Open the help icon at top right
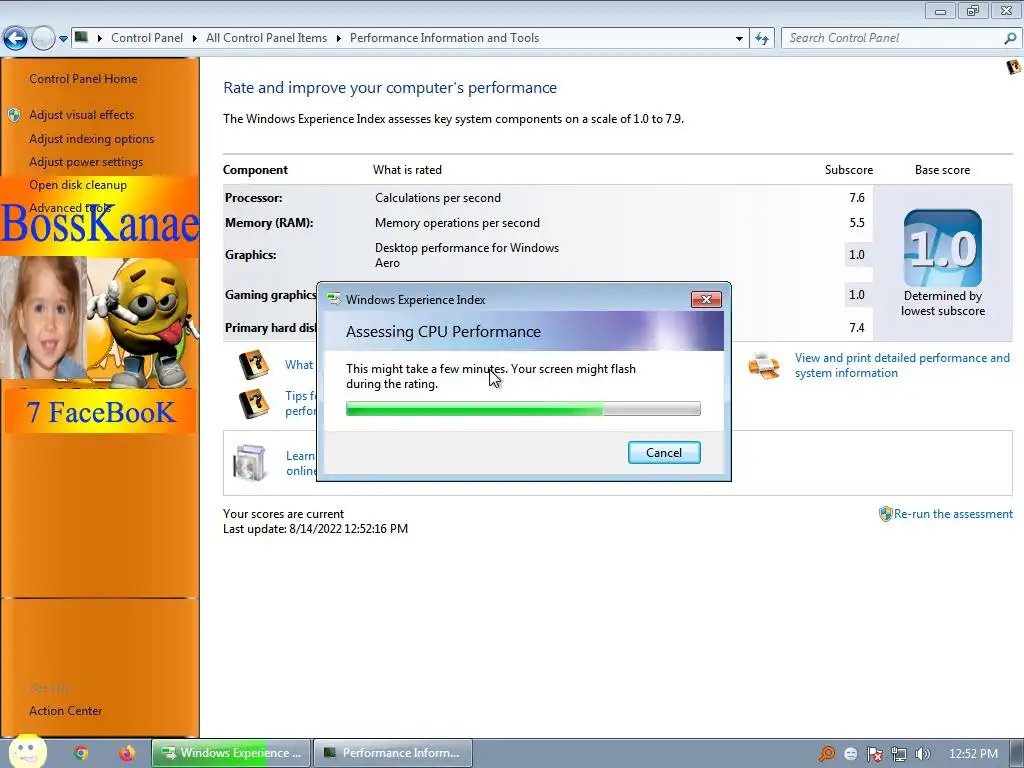The image size is (1024, 768). pos(1014,67)
